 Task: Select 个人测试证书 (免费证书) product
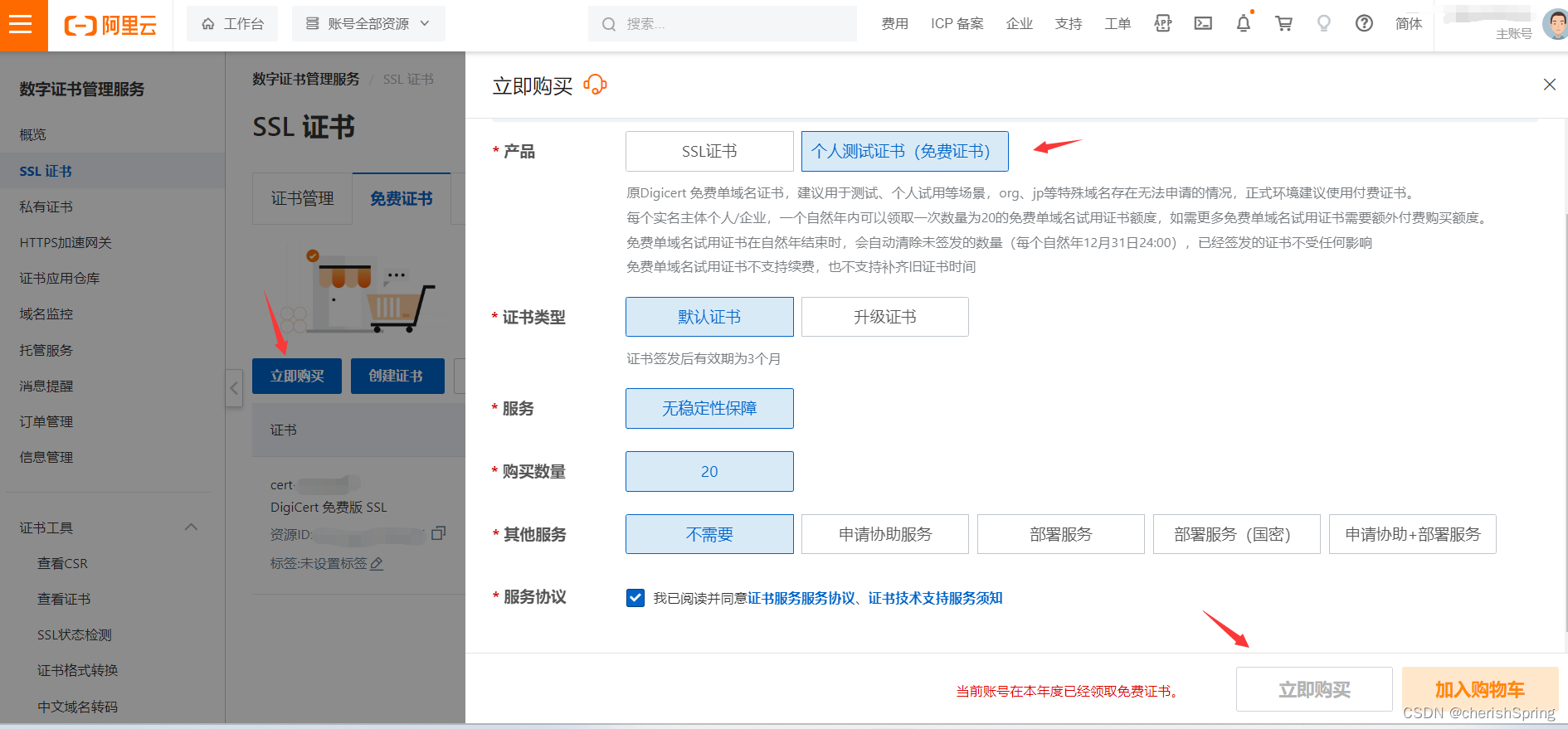[904, 152]
